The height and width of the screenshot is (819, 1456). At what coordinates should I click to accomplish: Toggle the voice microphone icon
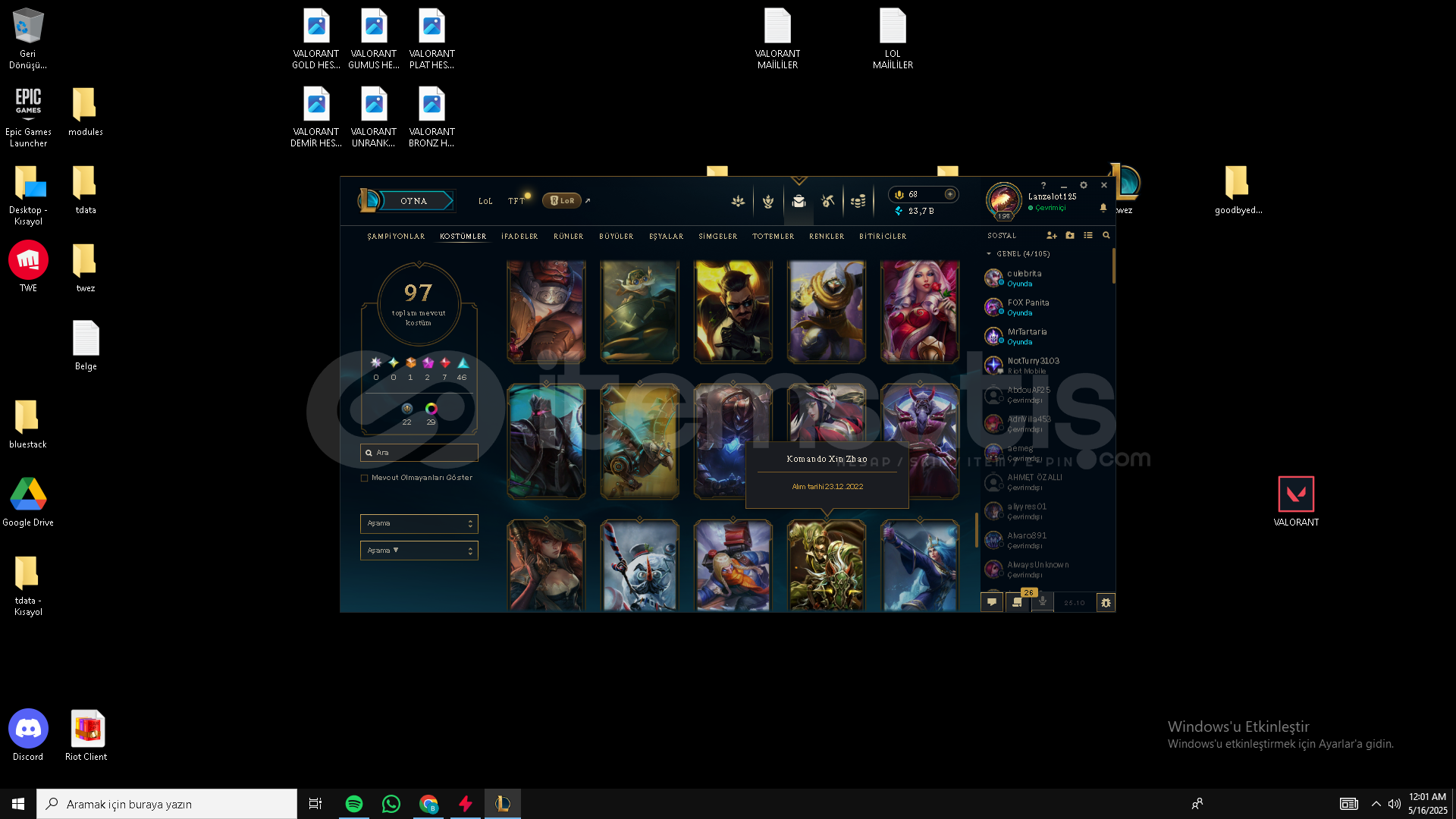pos(1043,603)
